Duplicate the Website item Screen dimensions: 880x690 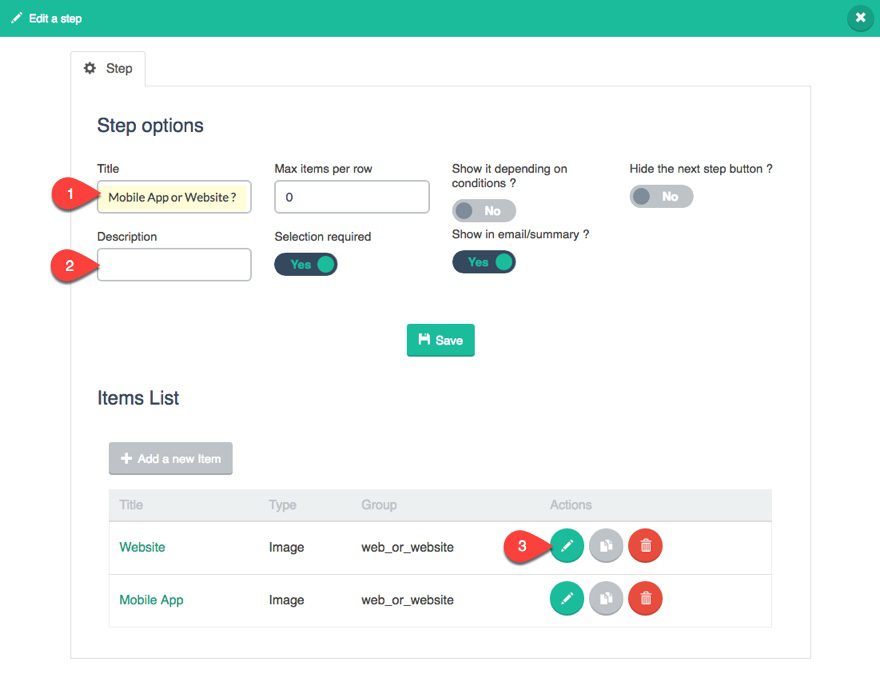point(606,546)
